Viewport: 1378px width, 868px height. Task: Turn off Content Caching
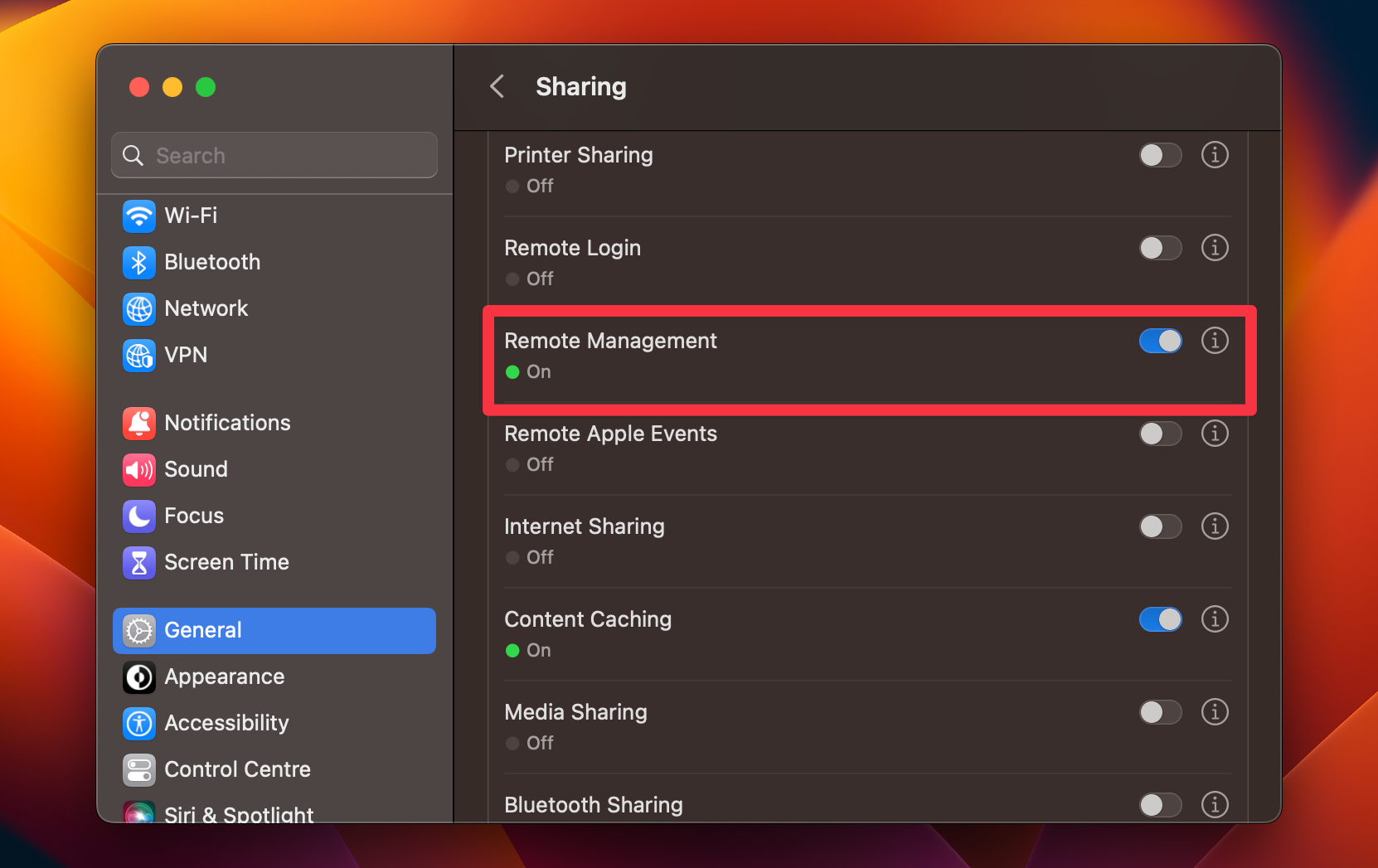(x=1161, y=619)
